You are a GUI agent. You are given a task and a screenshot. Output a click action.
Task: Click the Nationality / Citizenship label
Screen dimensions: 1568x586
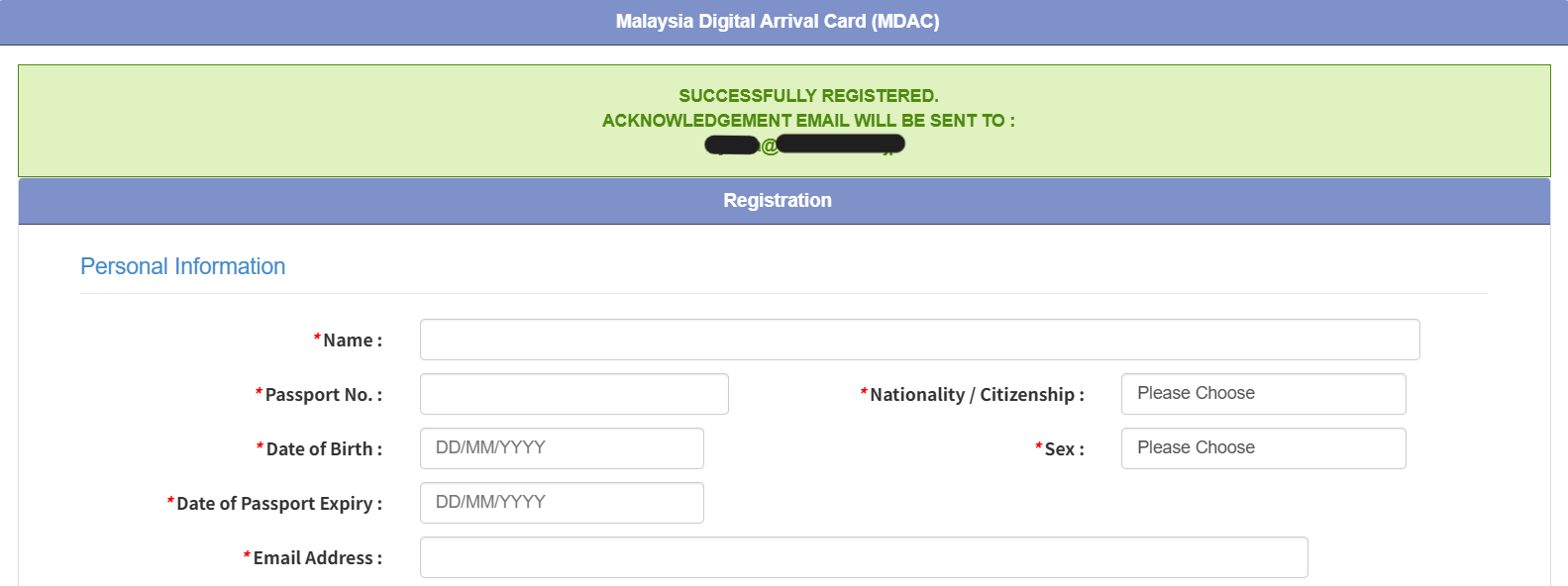(976, 395)
